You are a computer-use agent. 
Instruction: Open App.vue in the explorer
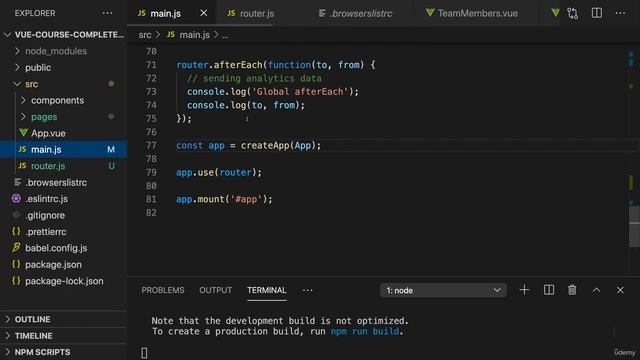click(64, 133)
